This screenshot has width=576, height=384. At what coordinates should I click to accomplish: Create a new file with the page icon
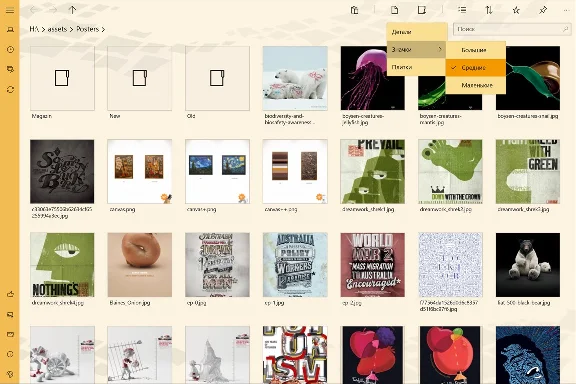click(395, 10)
